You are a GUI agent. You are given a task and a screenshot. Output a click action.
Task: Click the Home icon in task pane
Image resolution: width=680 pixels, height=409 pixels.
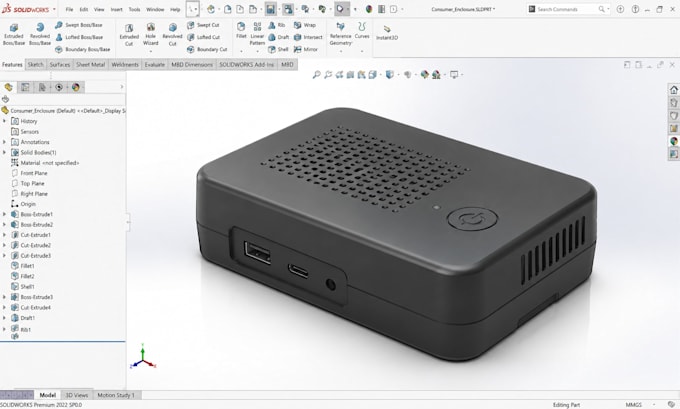pos(673,90)
